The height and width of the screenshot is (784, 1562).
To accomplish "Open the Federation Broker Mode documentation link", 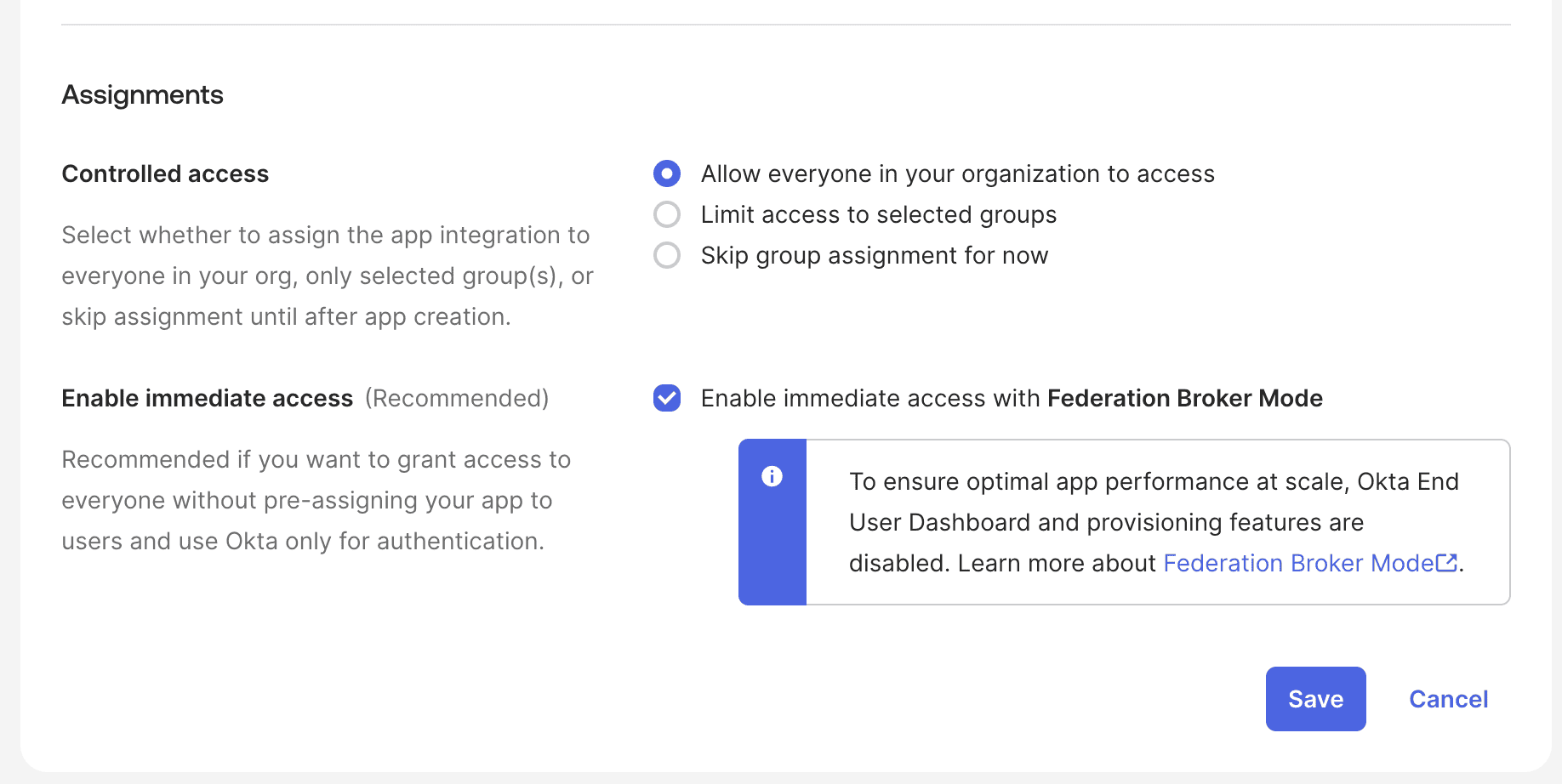I will 1297,563.
